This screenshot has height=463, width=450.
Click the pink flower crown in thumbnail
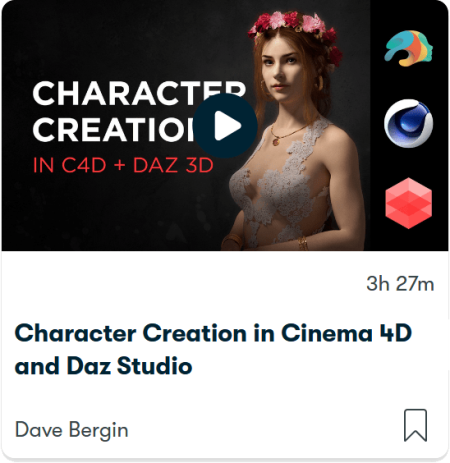295,28
